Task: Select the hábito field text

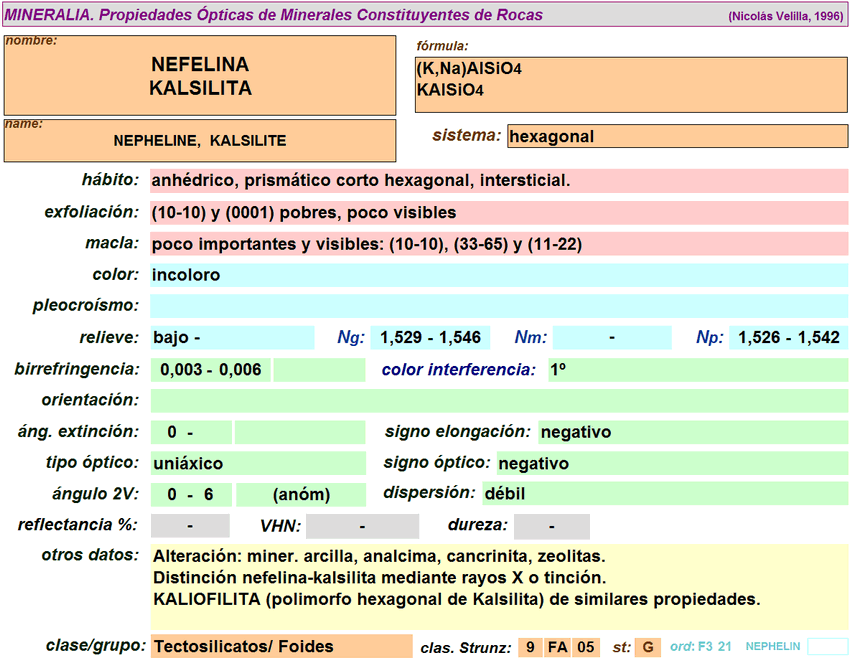Action: coord(498,181)
